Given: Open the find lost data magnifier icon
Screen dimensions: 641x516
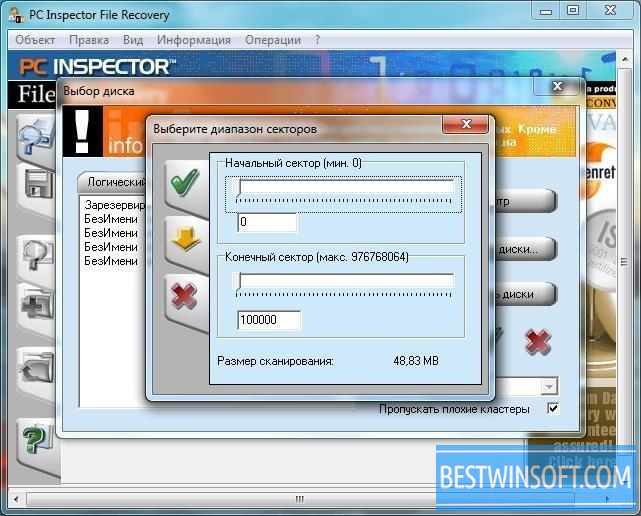Looking at the screenshot, I should (37, 137).
